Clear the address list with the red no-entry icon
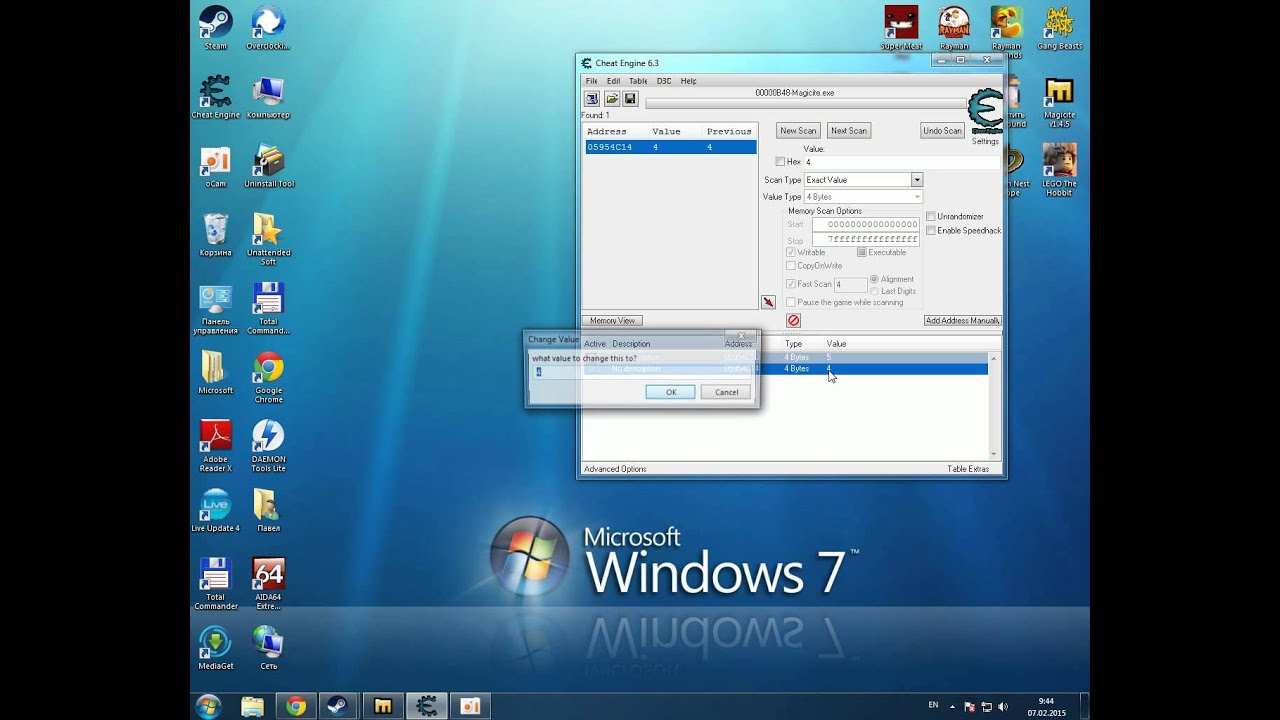This screenshot has height=720, width=1280. click(x=793, y=320)
